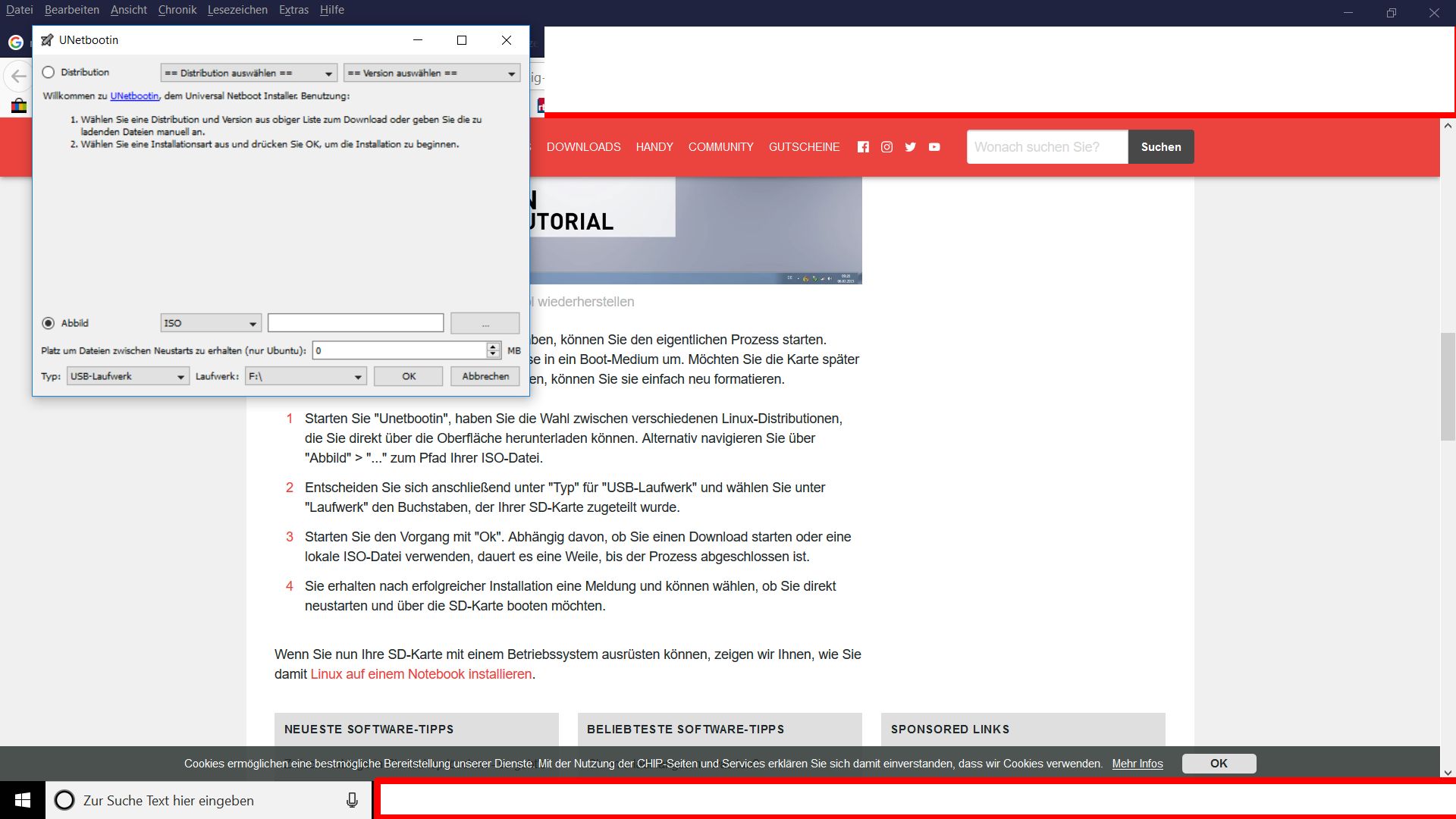Click the browser back arrow

pos(18,77)
